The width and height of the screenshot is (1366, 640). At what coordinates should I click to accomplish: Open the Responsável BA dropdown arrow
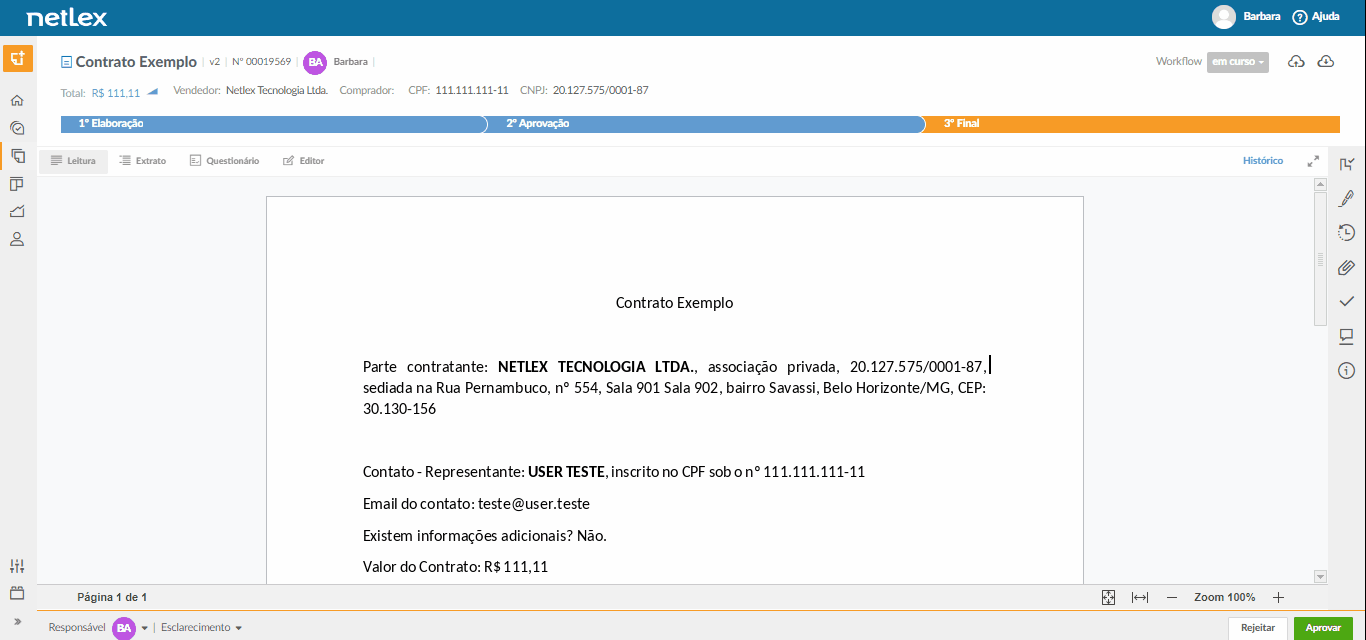click(x=144, y=628)
